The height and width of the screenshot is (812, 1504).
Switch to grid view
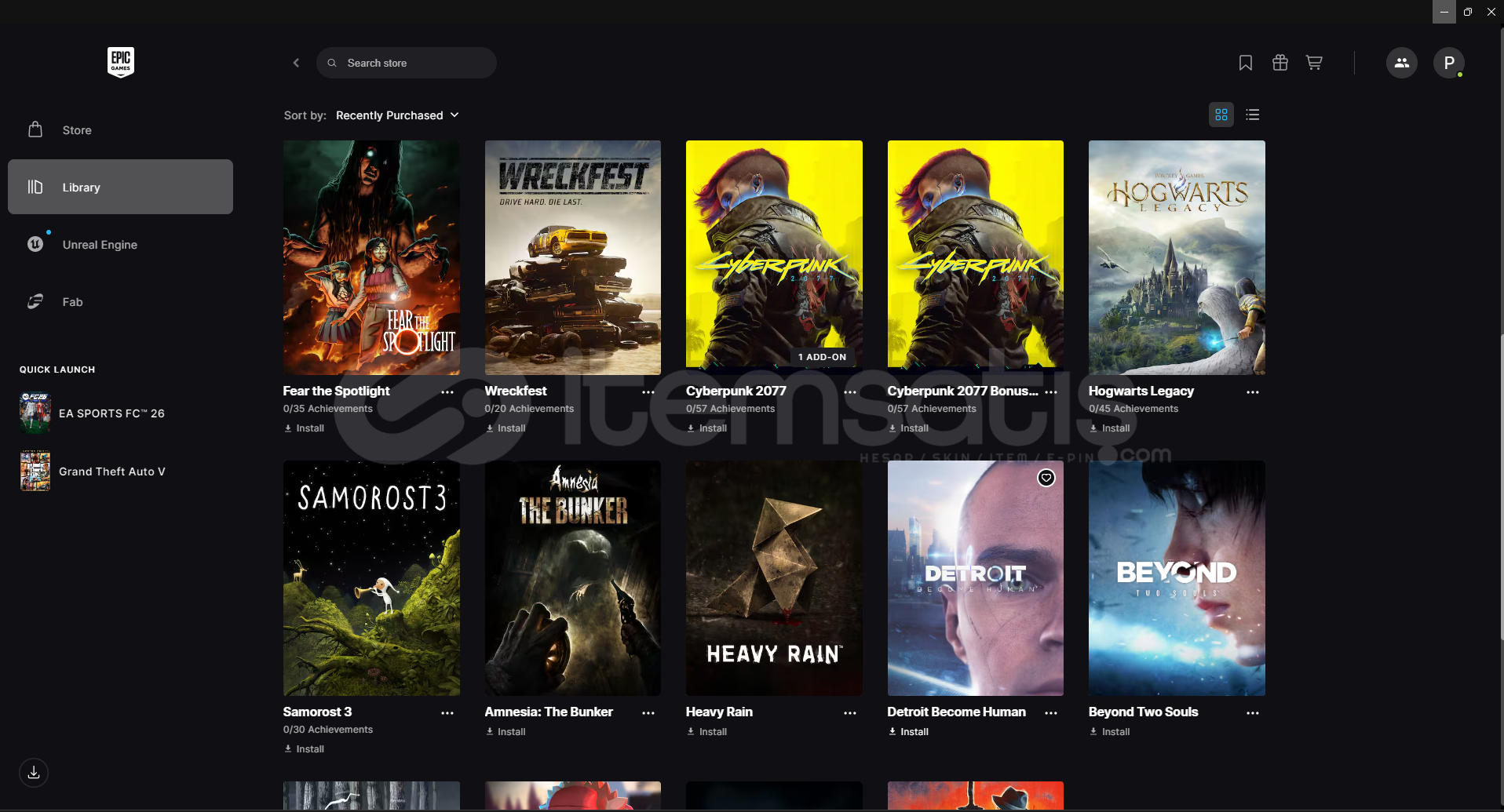(x=1221, y=115)
